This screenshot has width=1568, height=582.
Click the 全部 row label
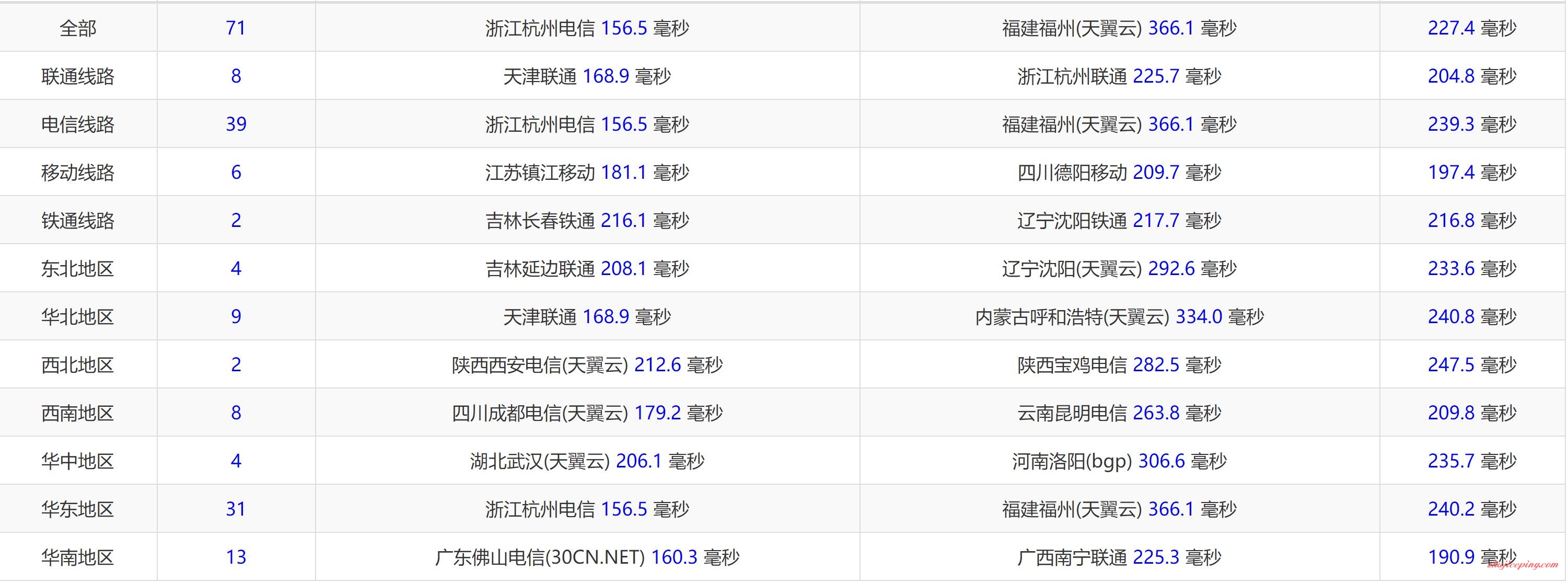(78, 28)
